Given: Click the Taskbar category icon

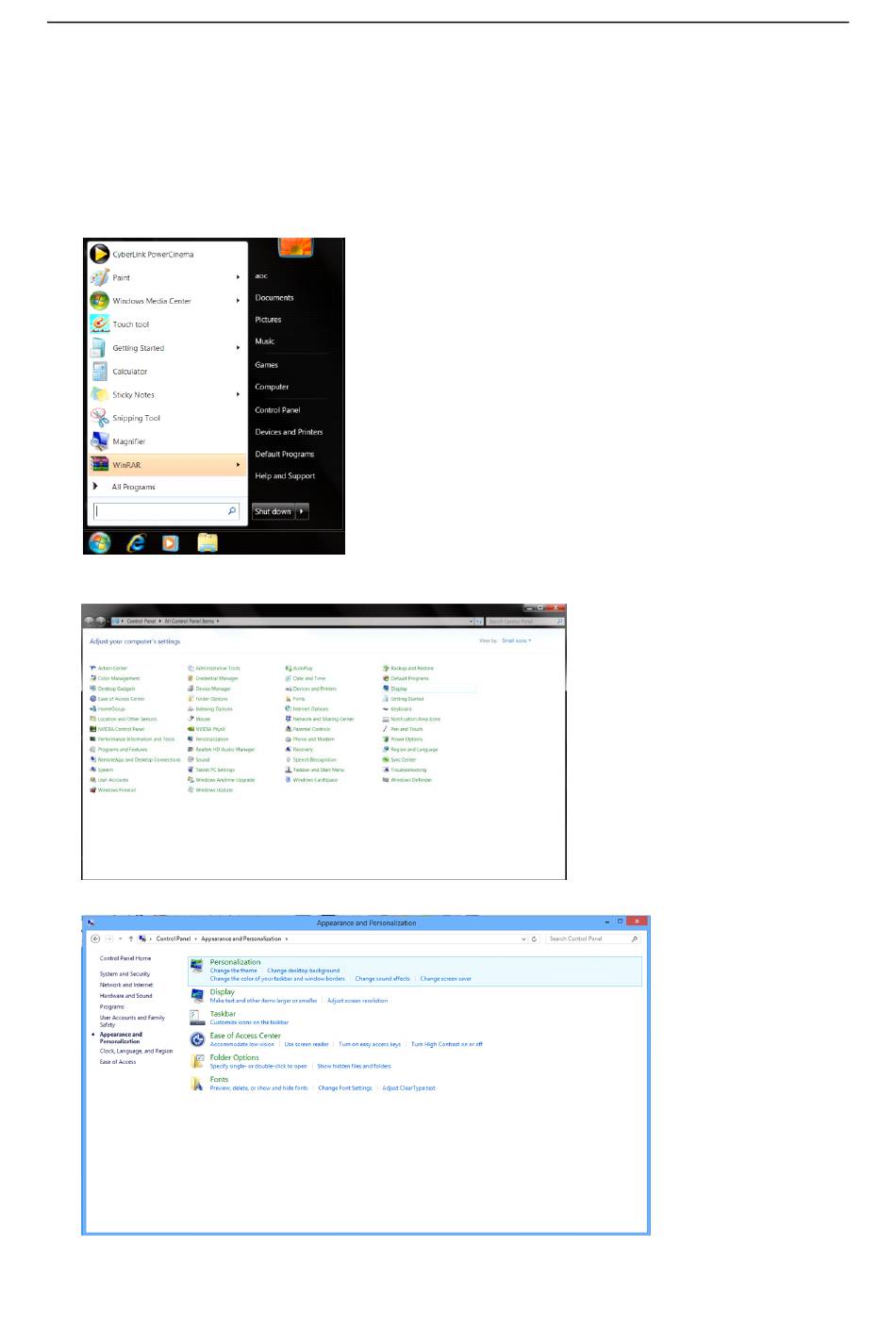Looking at the screenshot, I should point(197,1018).
